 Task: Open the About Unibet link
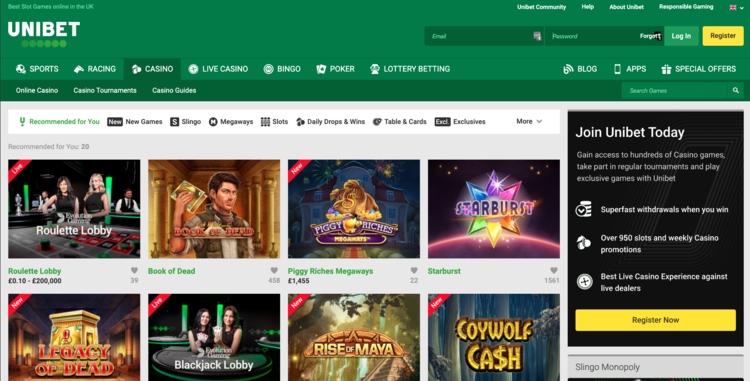click(x=626, y=7)
